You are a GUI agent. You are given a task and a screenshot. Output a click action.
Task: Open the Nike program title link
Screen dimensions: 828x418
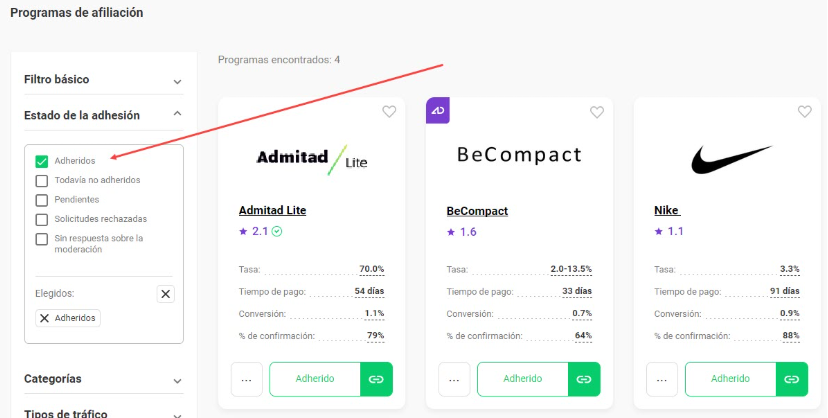coord(667,211)
